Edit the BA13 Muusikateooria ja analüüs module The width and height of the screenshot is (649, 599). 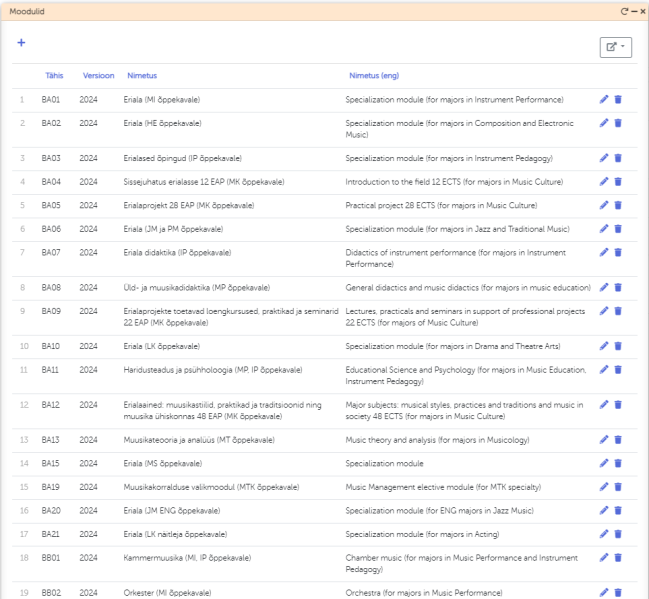coord(603,439)
